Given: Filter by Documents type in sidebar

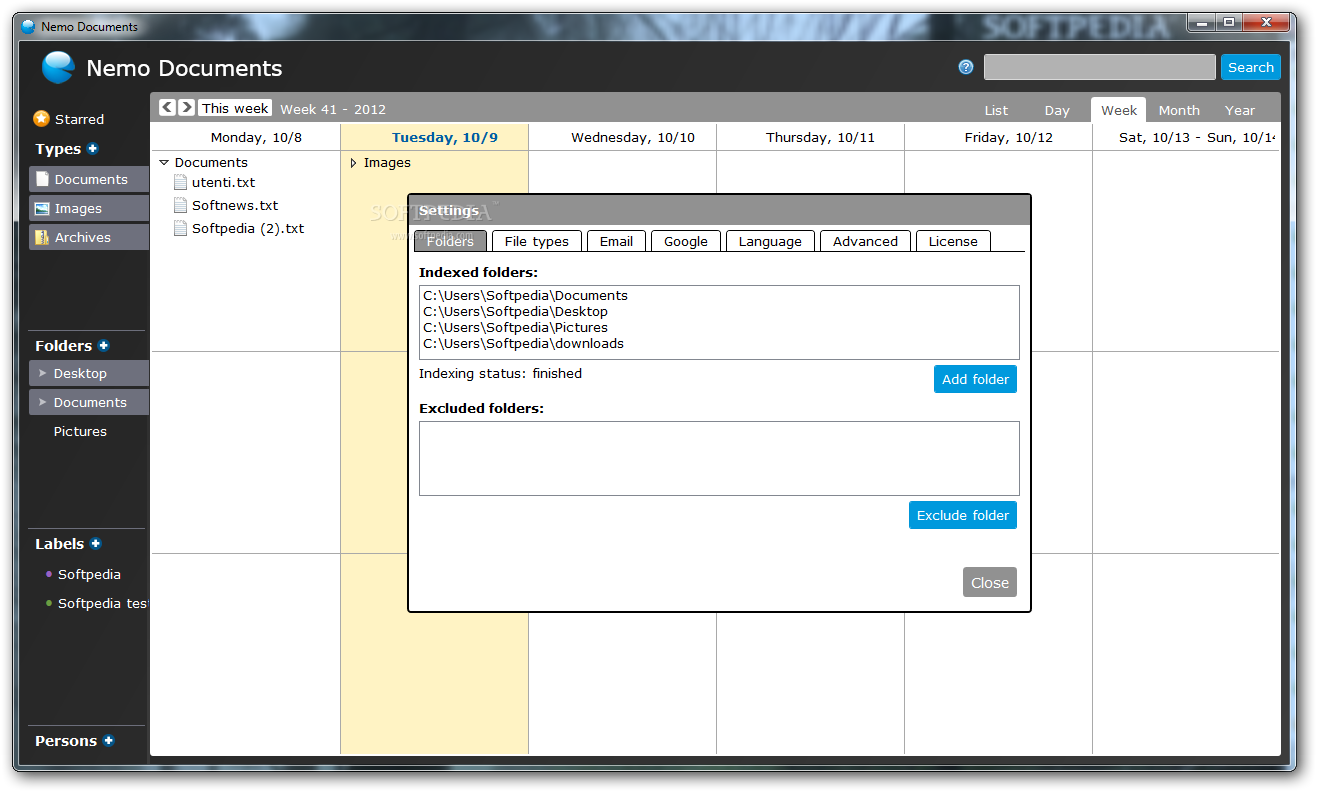Looking at the screenshot, I should [89, 179].
